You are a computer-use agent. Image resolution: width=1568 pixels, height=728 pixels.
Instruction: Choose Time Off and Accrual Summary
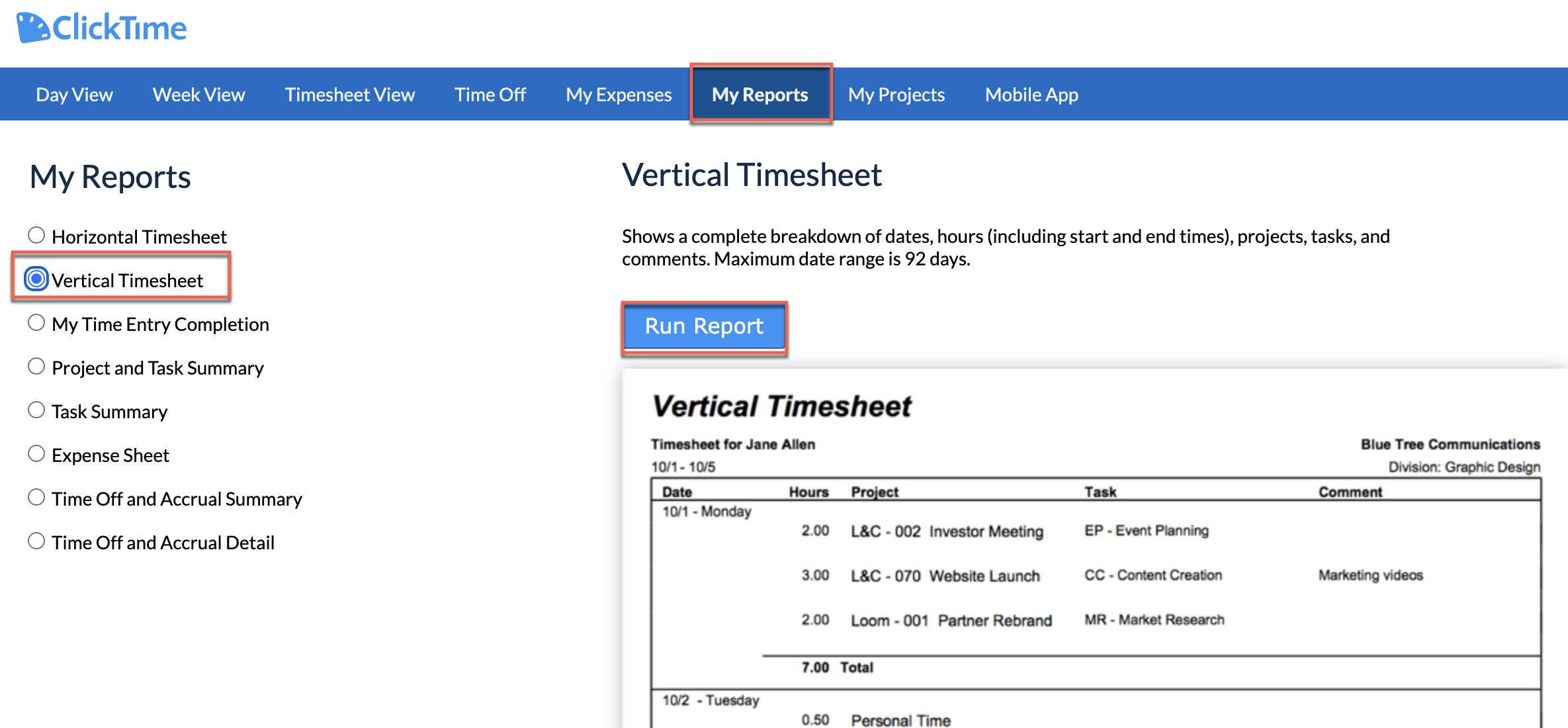36,497
